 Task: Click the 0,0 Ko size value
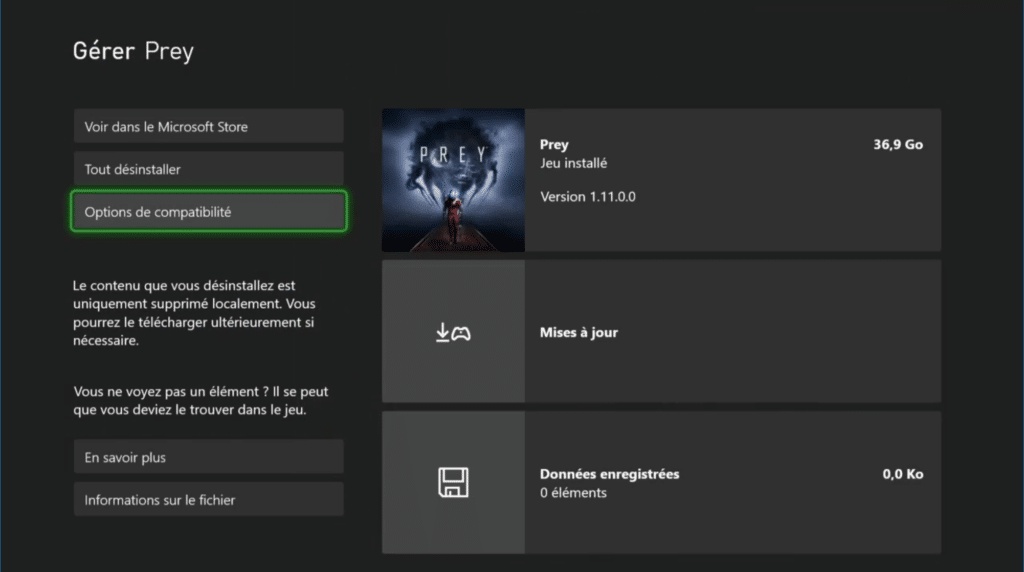pyautogui.click(x=903, y=474)
